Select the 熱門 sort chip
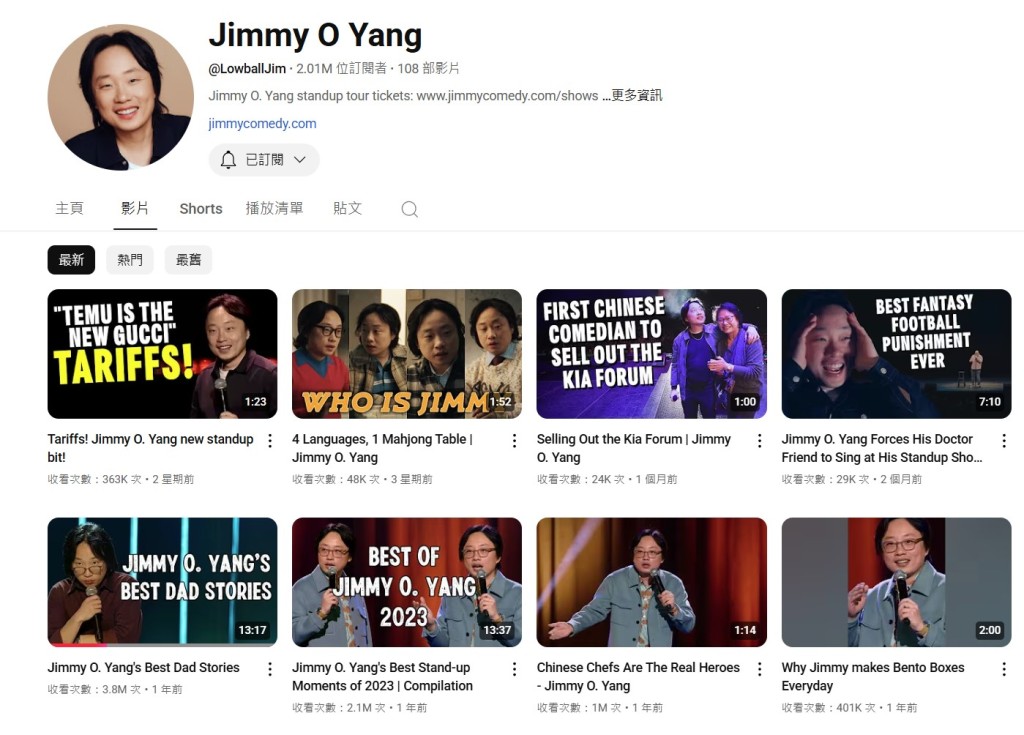Screen dimensions: 1024x735 [x=130, y=260]
